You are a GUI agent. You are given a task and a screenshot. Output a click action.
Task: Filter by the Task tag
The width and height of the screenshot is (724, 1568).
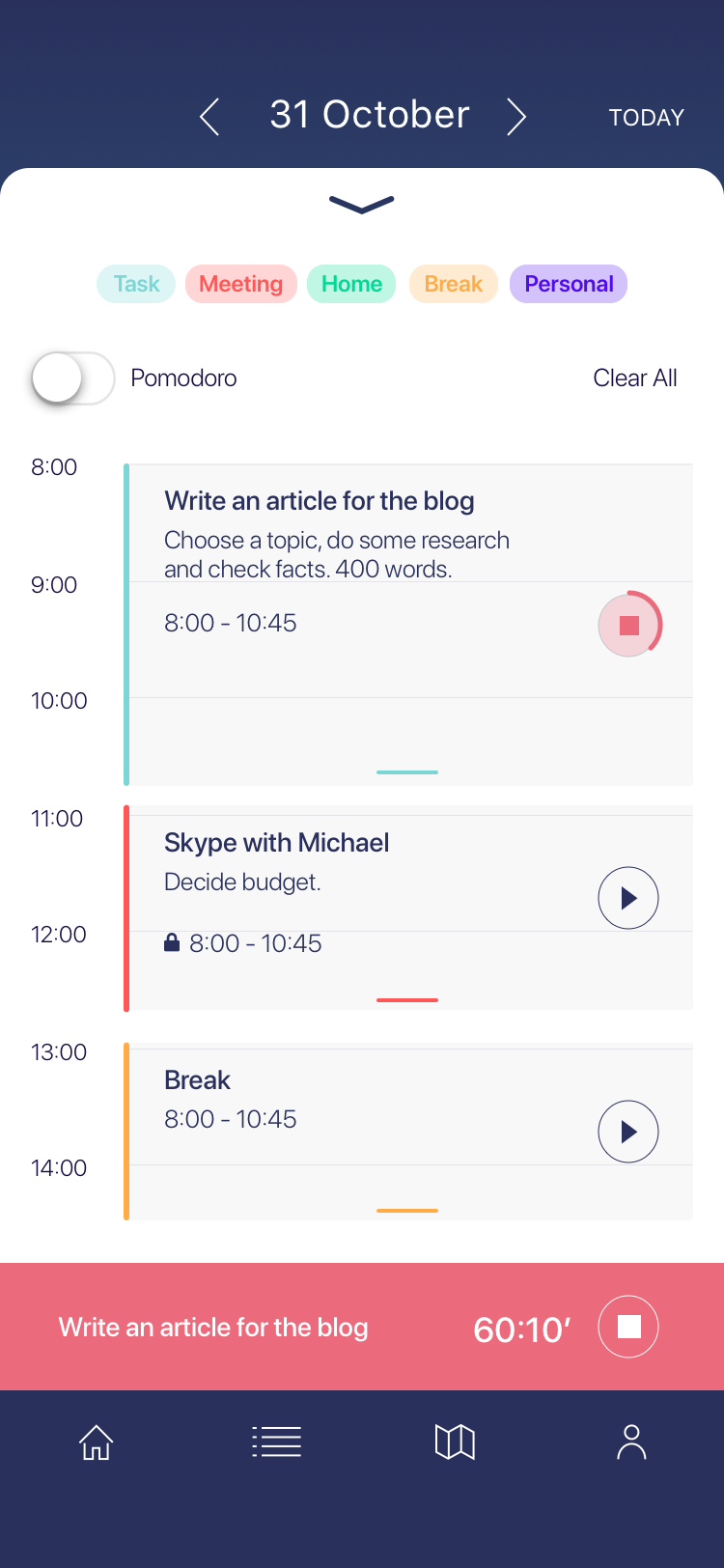click(x=136, y=284)
